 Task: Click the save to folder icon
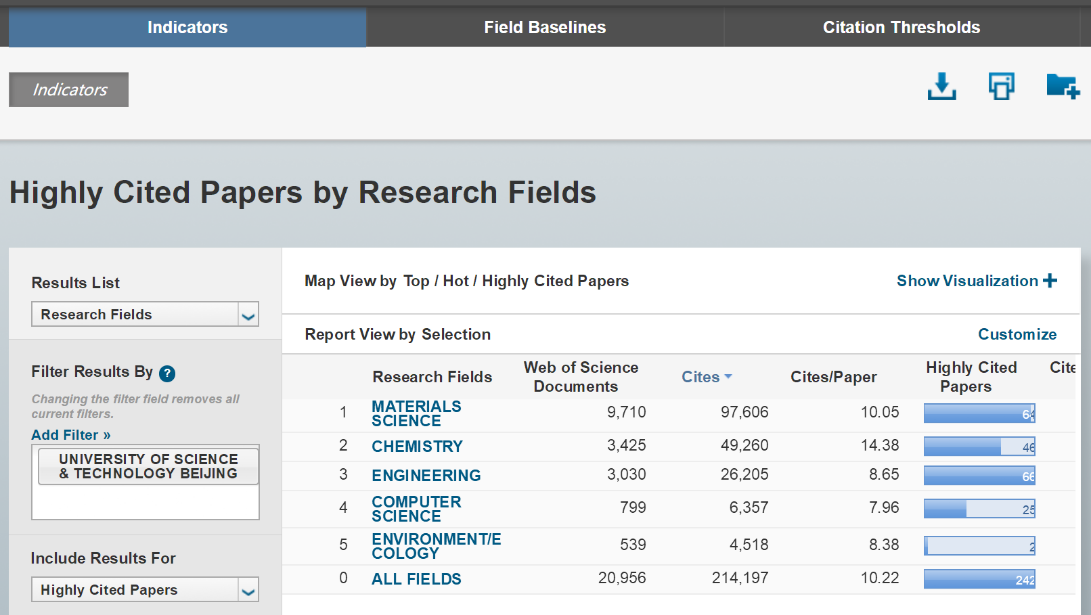point(1061,87)
